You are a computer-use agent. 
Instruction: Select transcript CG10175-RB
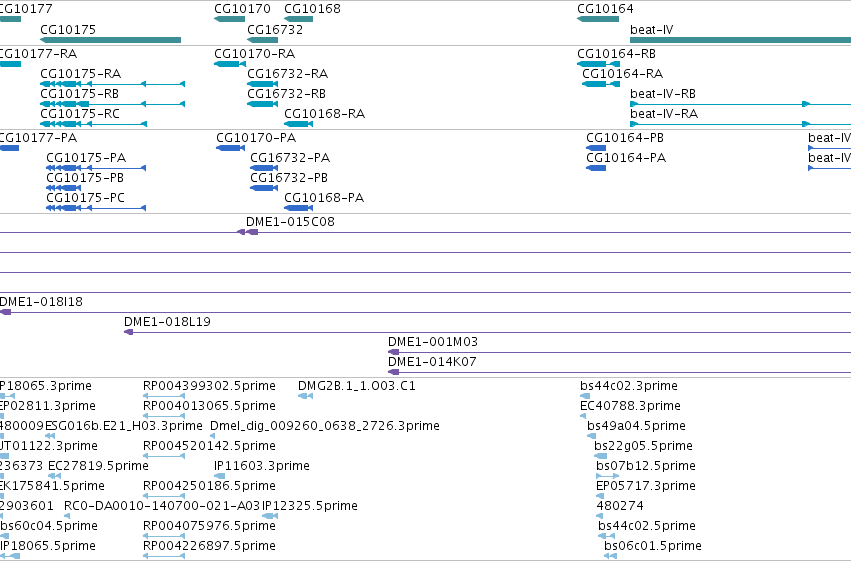(x=112, y=104)
